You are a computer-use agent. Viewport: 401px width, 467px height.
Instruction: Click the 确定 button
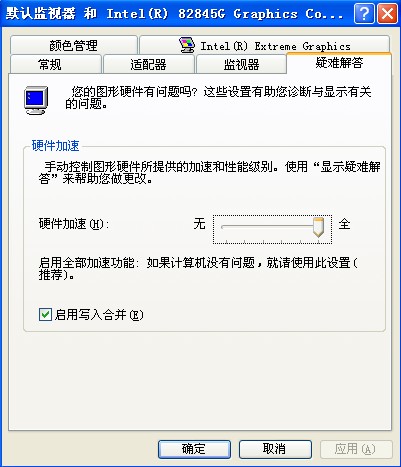(194, 449)
